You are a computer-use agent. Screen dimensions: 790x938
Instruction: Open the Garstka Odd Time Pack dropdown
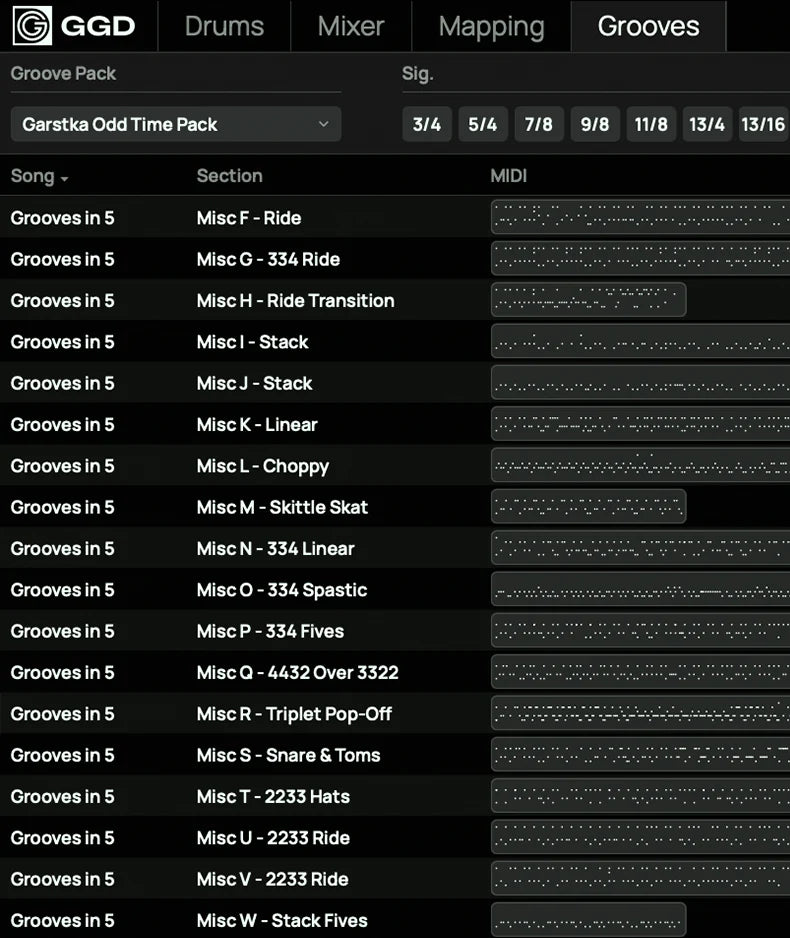176,125
